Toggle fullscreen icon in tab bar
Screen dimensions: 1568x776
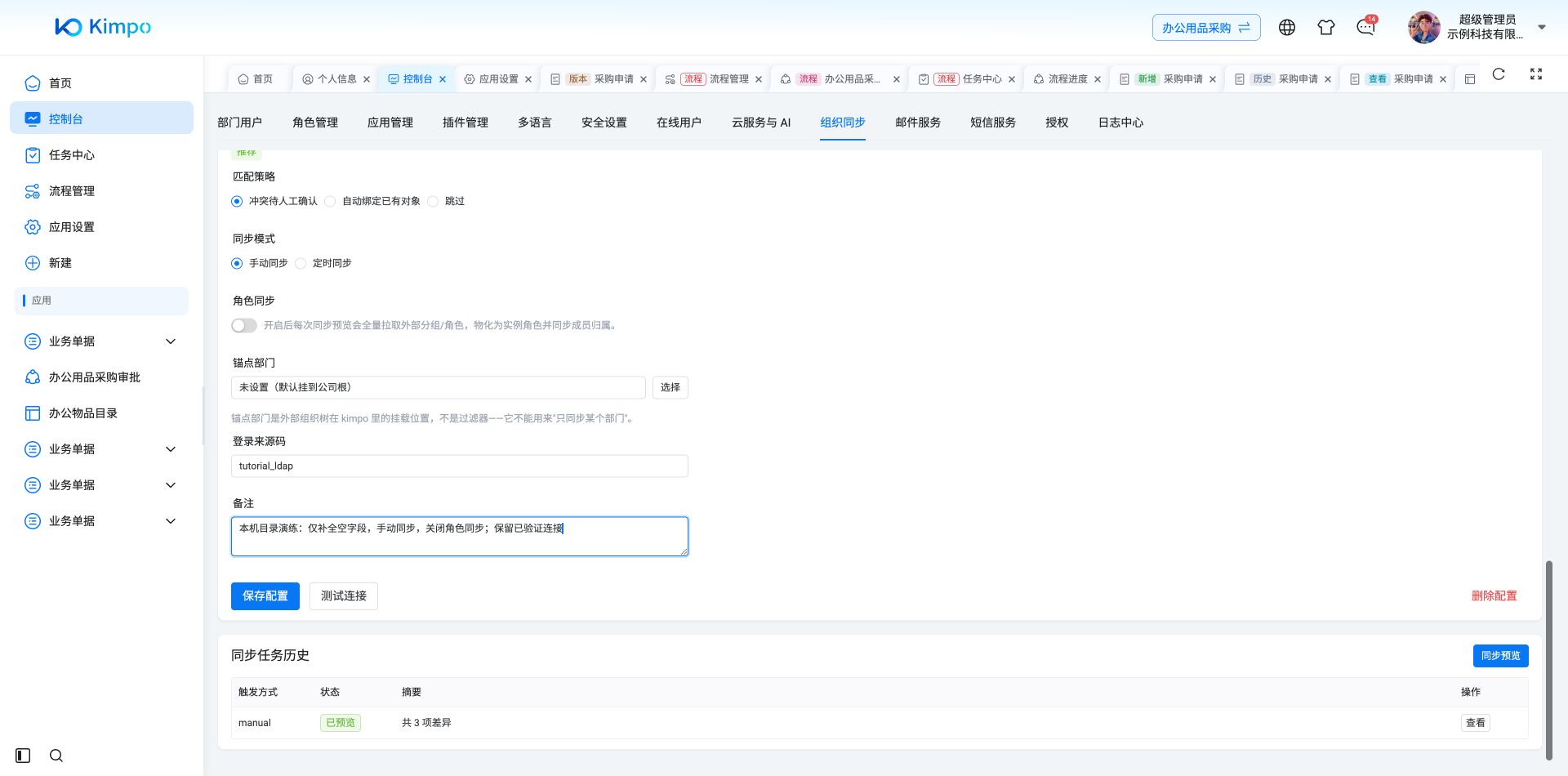tap(1536, 74)
